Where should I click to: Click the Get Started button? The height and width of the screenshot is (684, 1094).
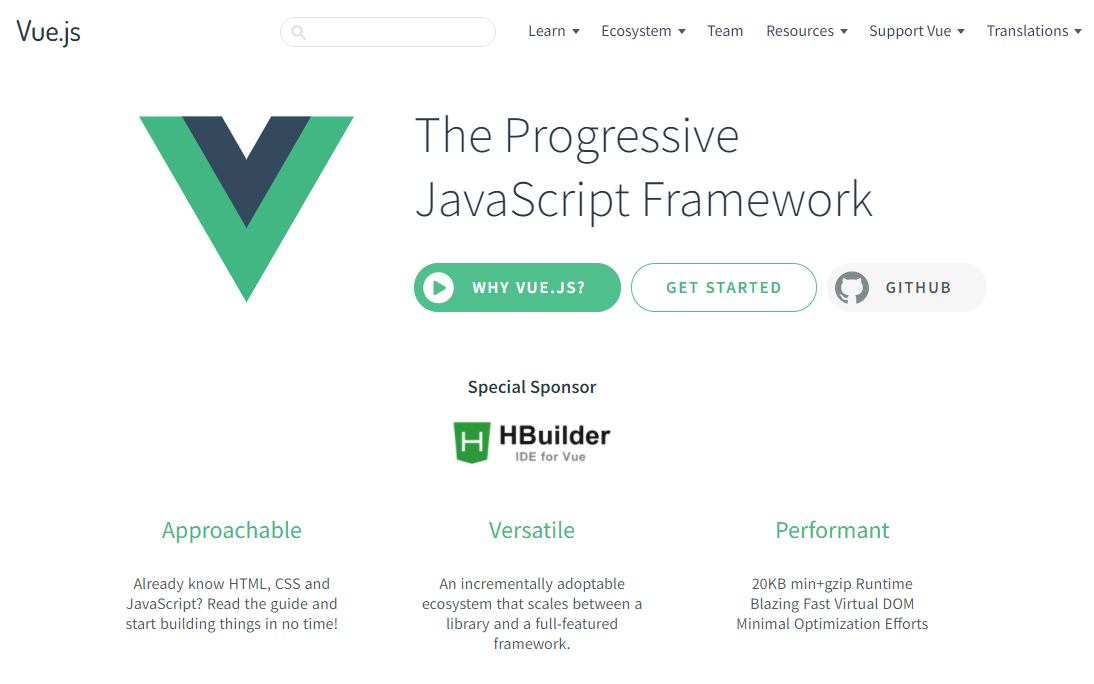(x=724, y=288)
